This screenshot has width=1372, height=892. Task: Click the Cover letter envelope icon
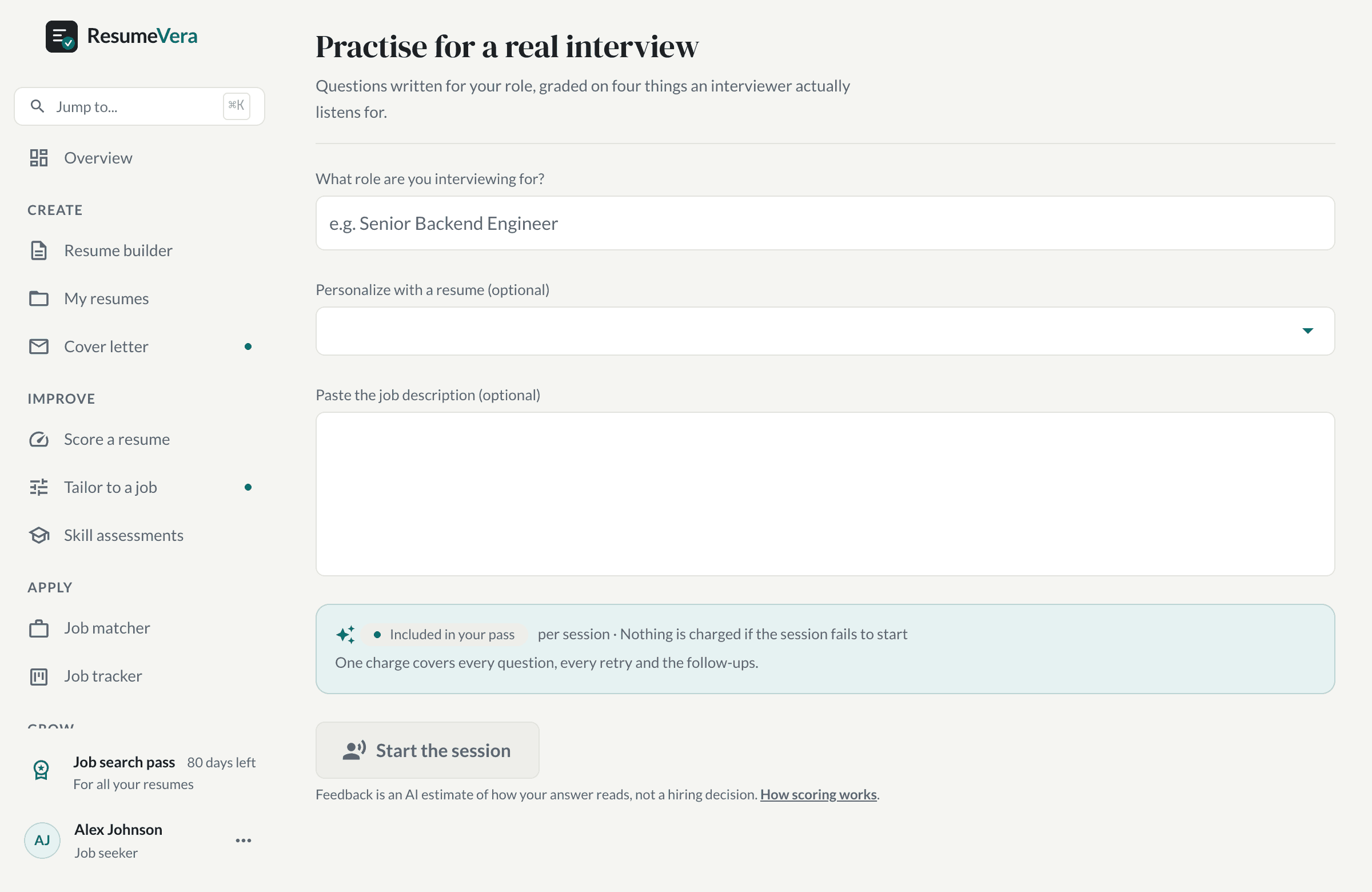pos(39,346)
